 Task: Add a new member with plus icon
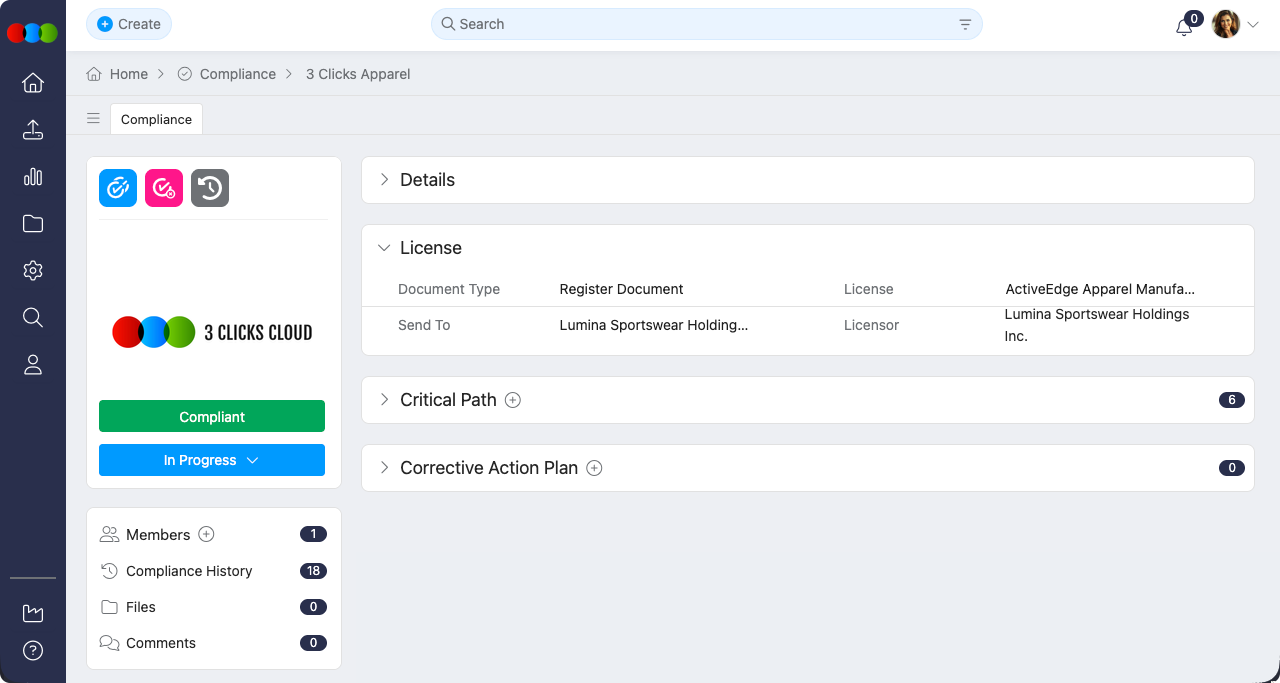[206, 535]
